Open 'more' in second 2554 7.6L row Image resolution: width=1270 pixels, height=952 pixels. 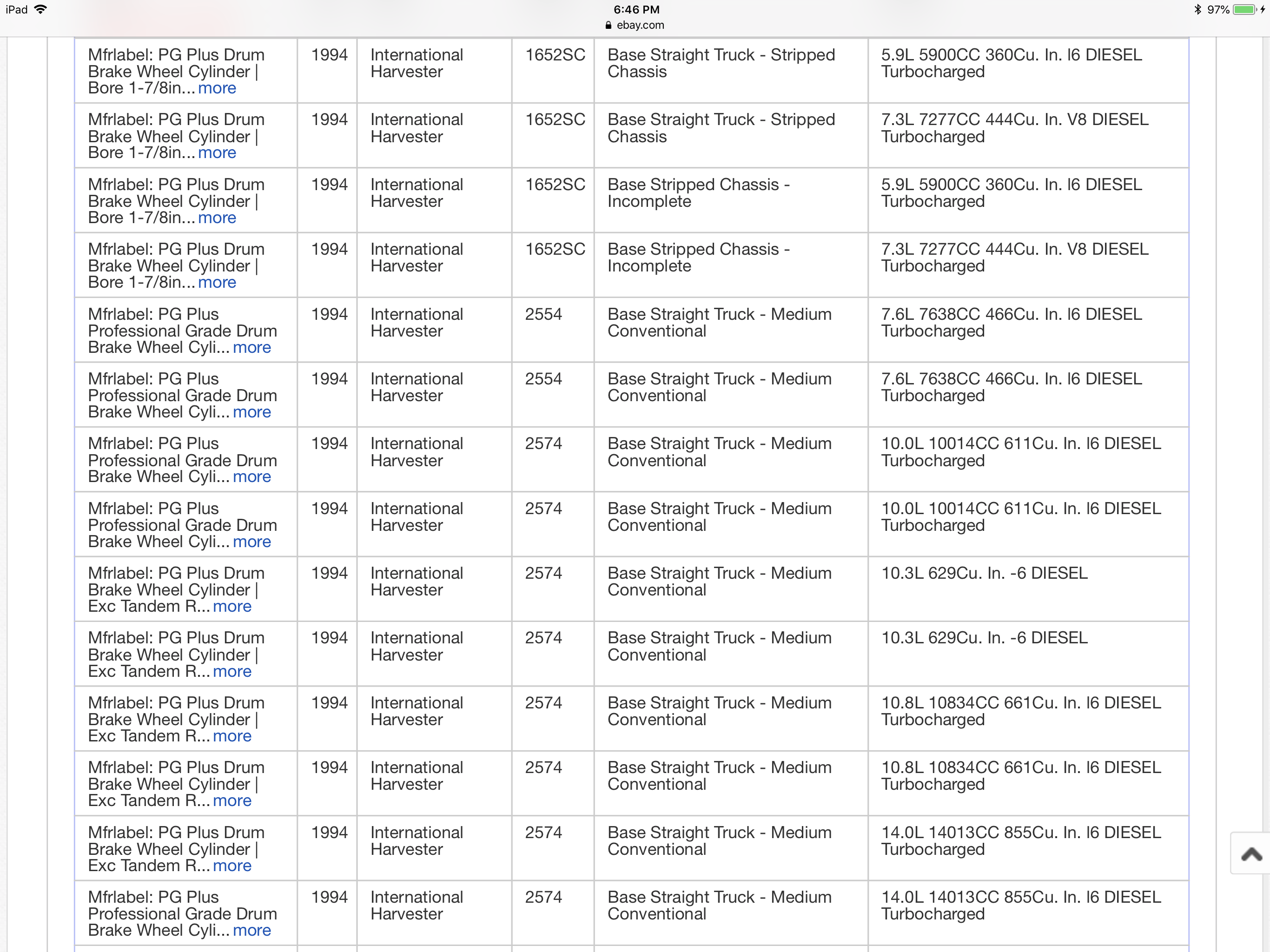click(x=252, y=412)
